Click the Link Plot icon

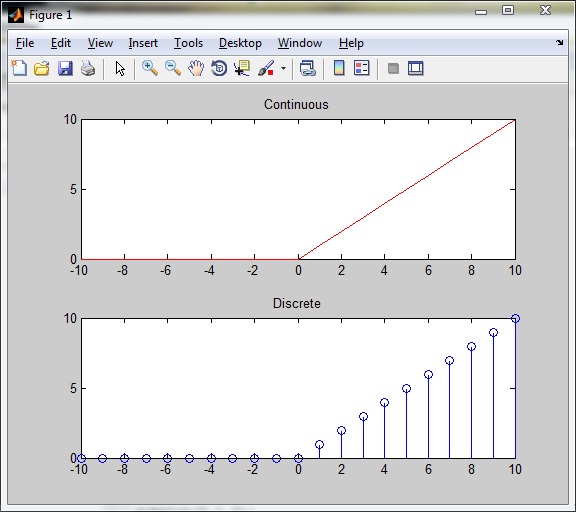tap(307, 68)
